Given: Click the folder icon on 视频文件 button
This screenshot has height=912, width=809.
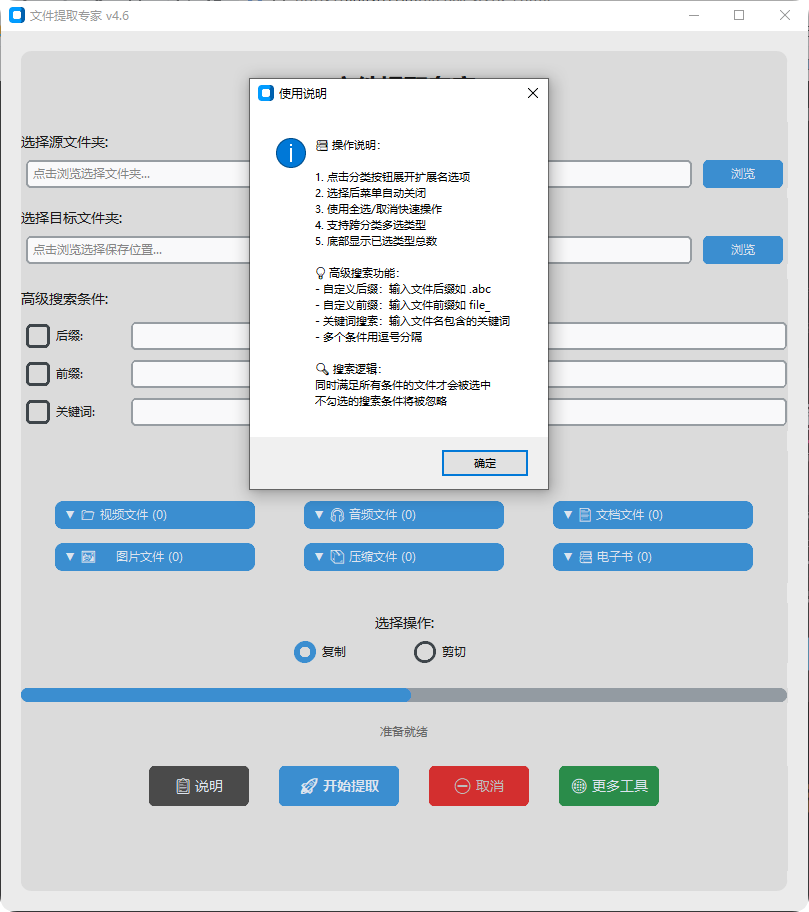Looking at the screenshot, I should (88, 515).
